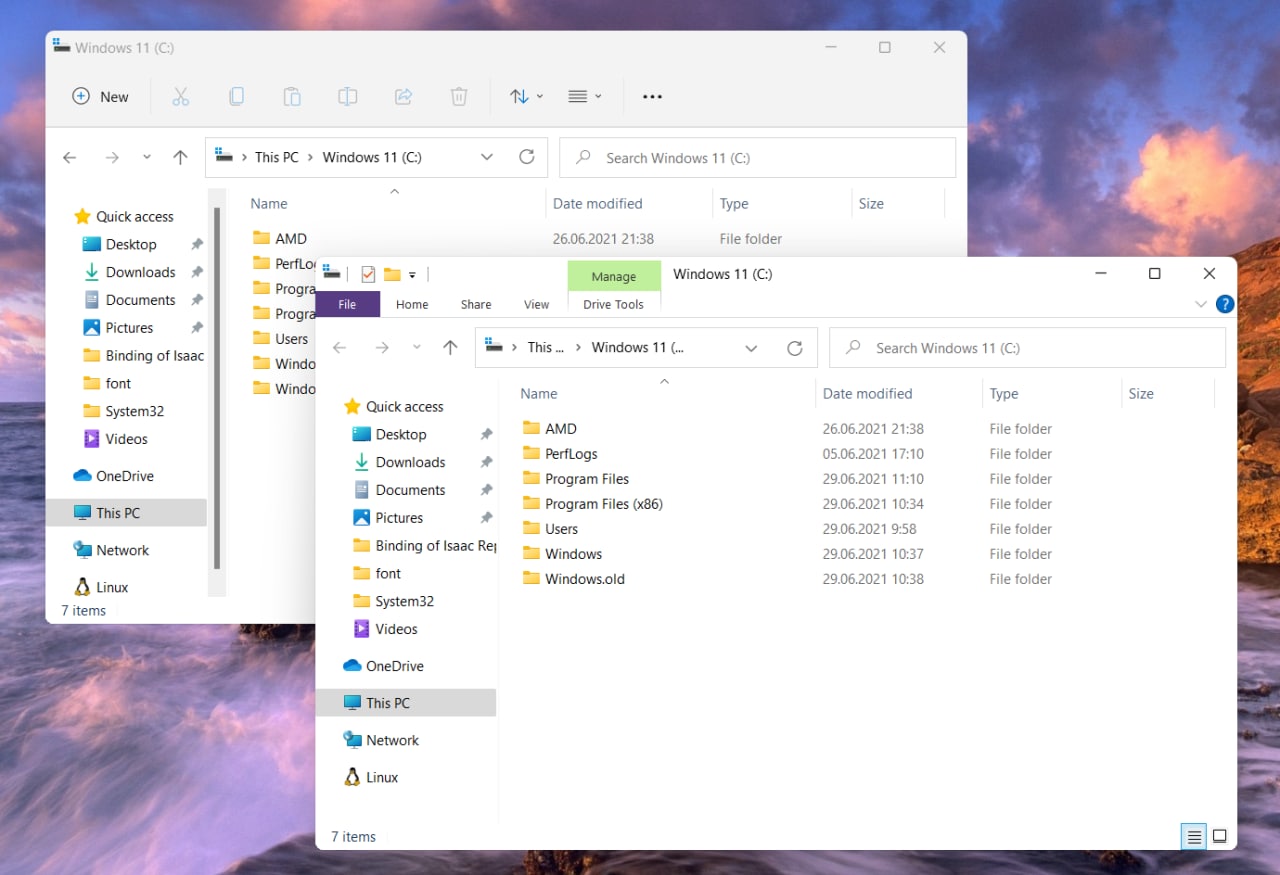This screenshot has width=1280, height=875.
Task: Open the Drive Tools ribbon tab
Action: (x=614, y=304)
